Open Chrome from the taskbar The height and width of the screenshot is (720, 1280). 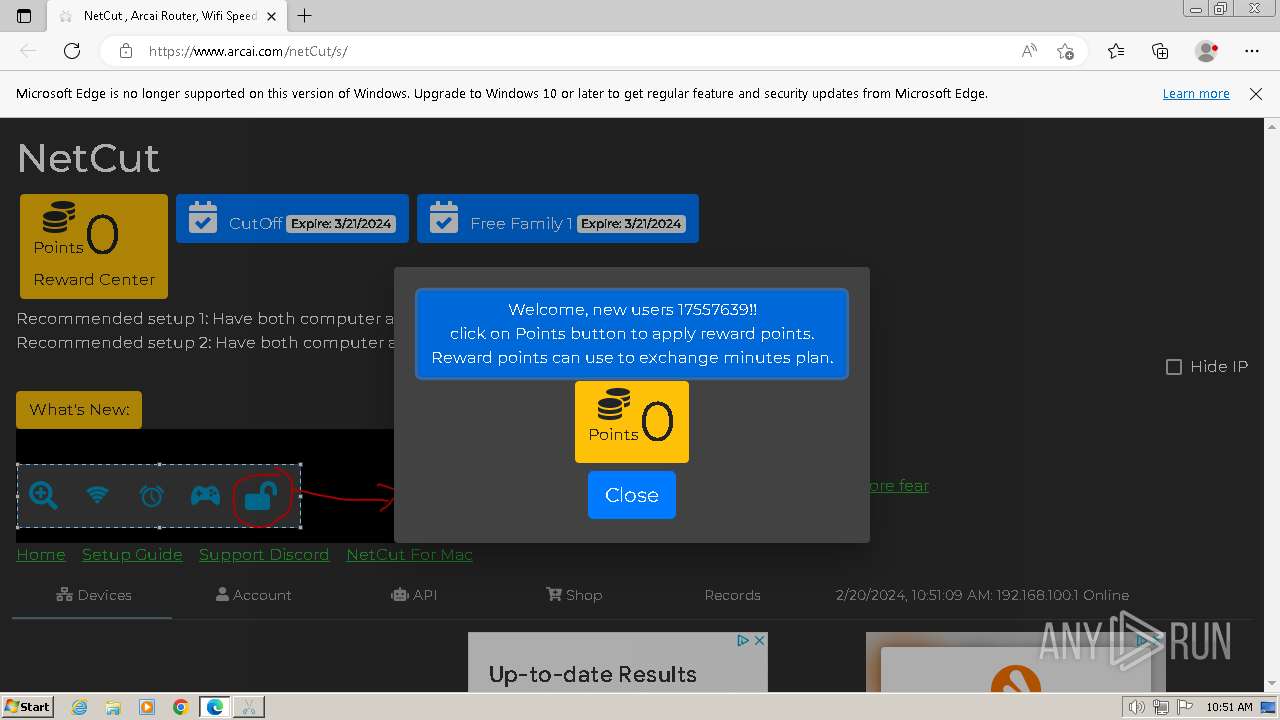(x=181, y=707)
